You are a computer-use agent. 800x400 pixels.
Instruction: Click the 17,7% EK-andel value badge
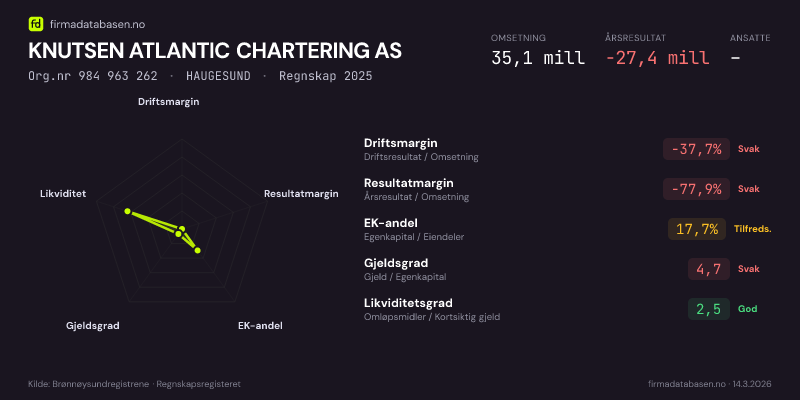[x=697, y=229]
